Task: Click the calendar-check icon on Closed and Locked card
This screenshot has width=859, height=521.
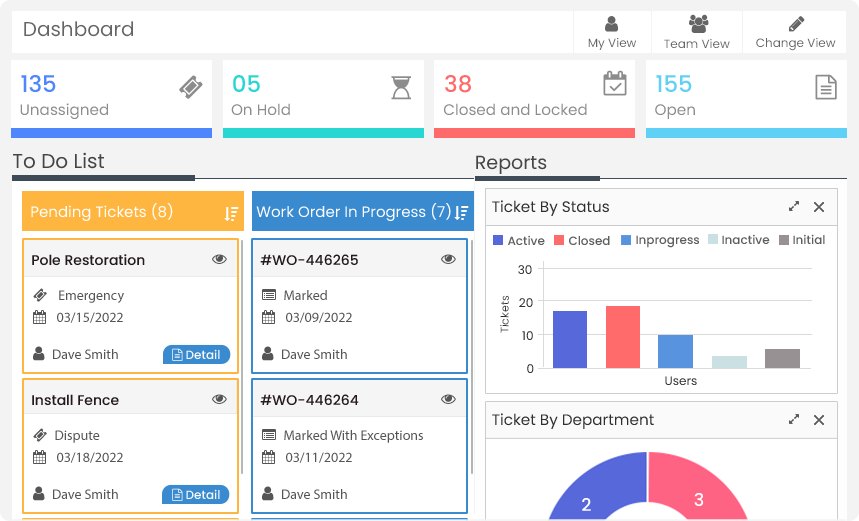Action: [x=615, y=84]
